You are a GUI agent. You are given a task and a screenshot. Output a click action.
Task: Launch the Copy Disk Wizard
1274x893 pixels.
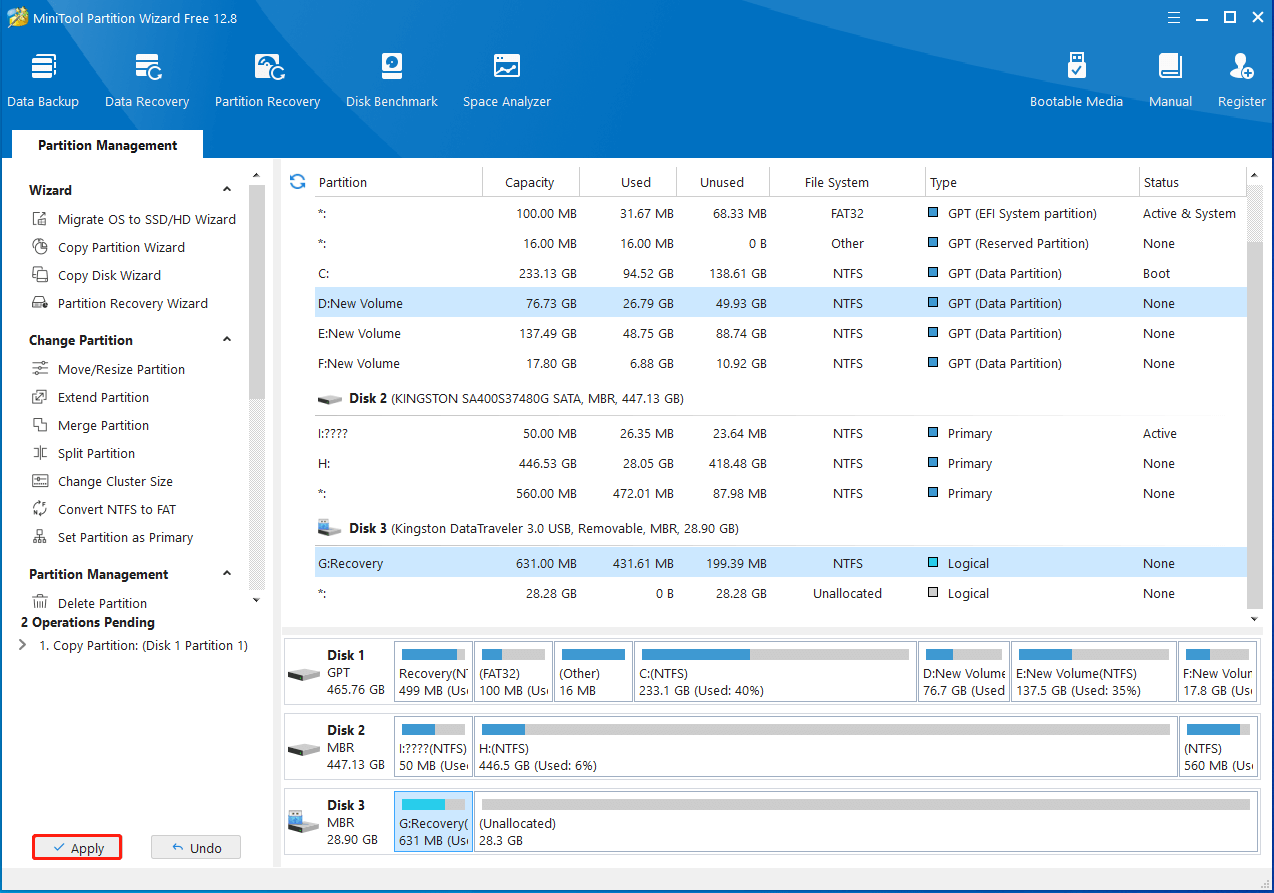[x=97, y=275]
